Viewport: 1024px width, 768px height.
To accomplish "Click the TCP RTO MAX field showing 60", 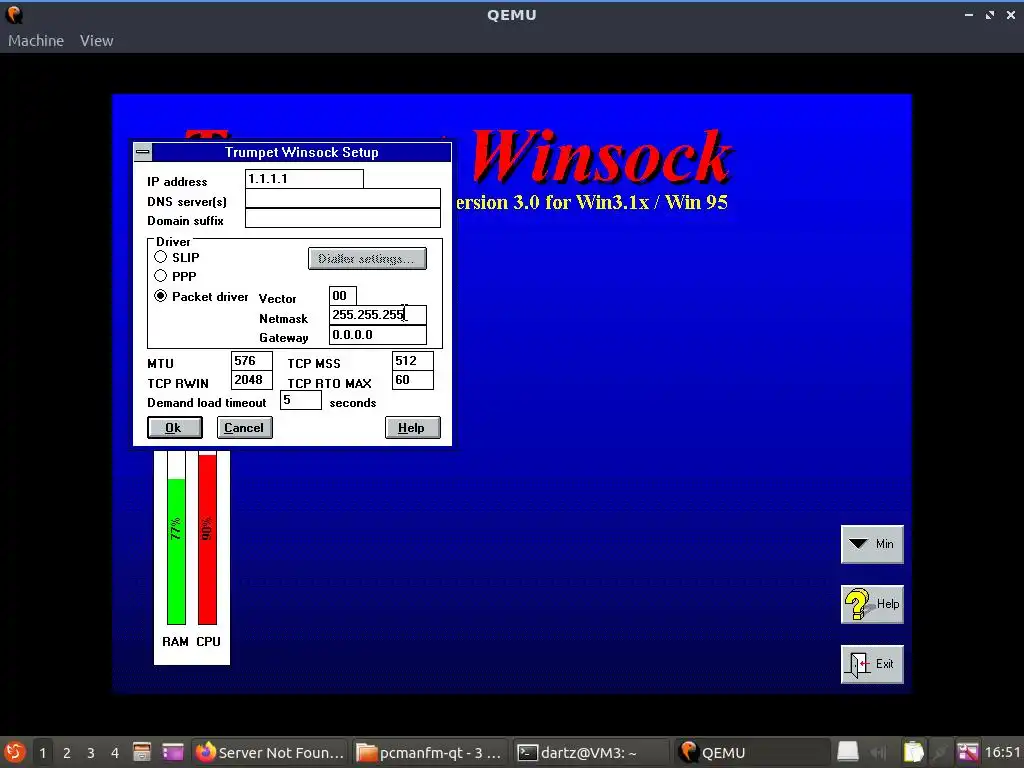I will [413, 380].
